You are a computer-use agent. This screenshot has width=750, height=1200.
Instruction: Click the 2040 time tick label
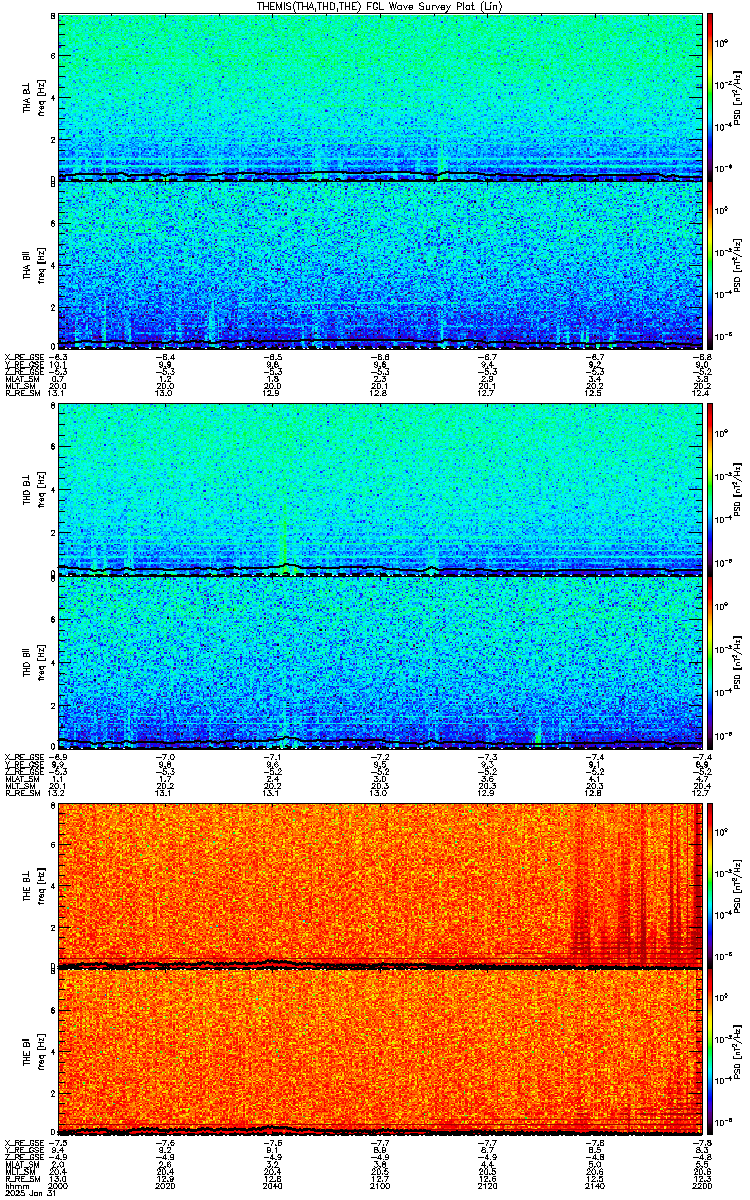point(272,1188)
